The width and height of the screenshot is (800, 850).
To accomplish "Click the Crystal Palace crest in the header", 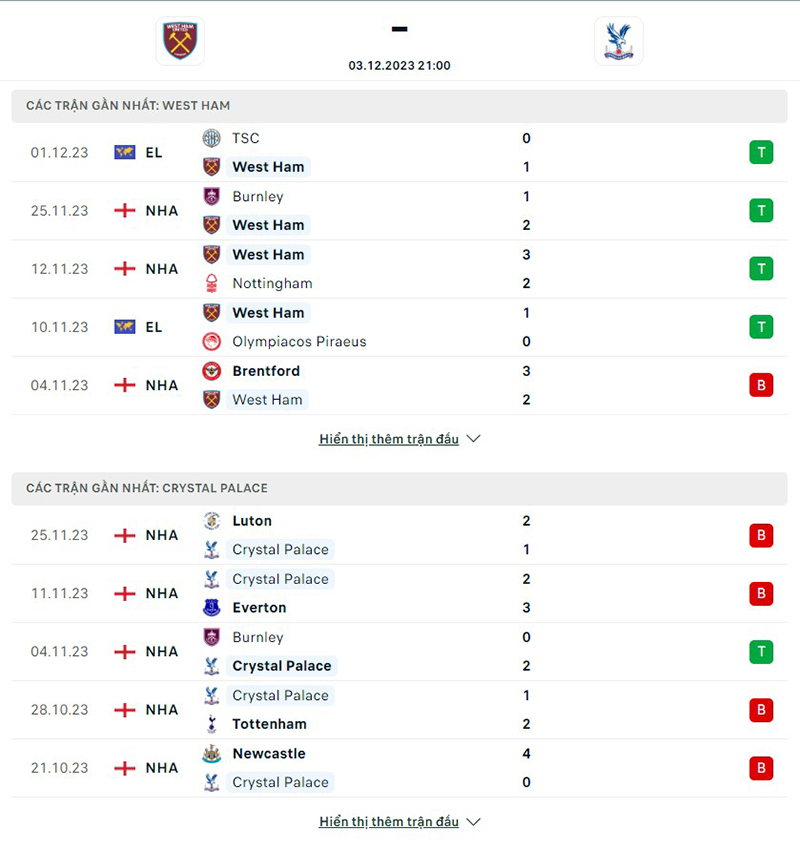I will (618, 41).
